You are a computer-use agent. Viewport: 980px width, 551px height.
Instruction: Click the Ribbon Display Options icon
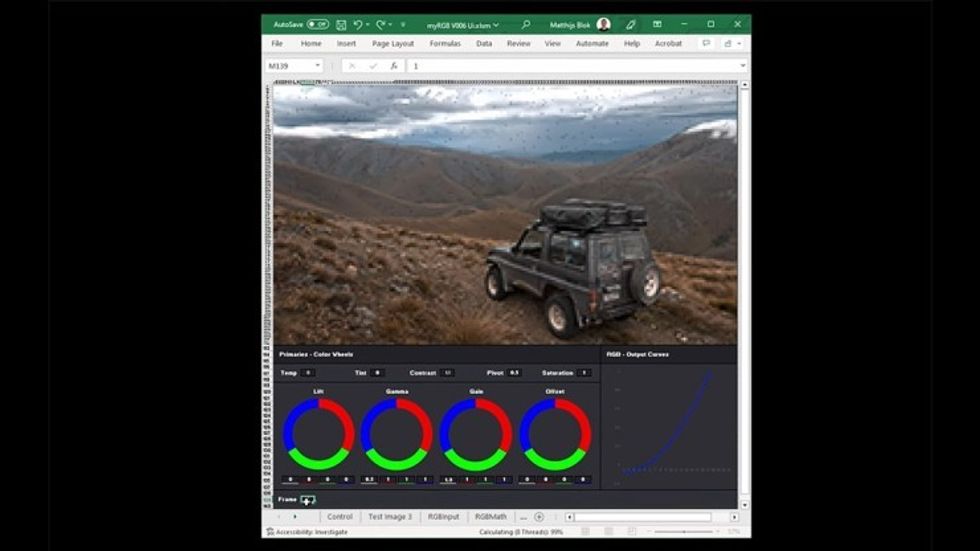(x=658, y=24)
